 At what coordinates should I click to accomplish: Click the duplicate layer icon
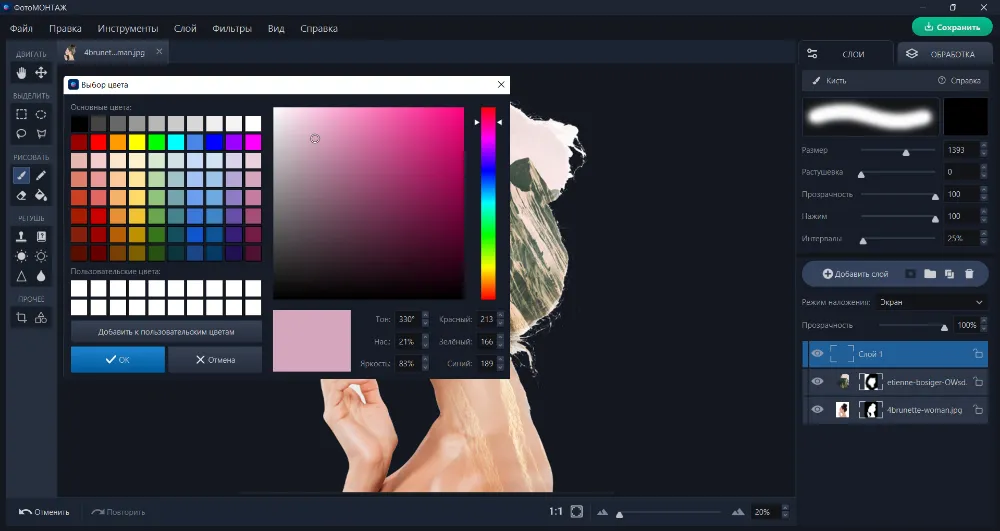[949, 273]
